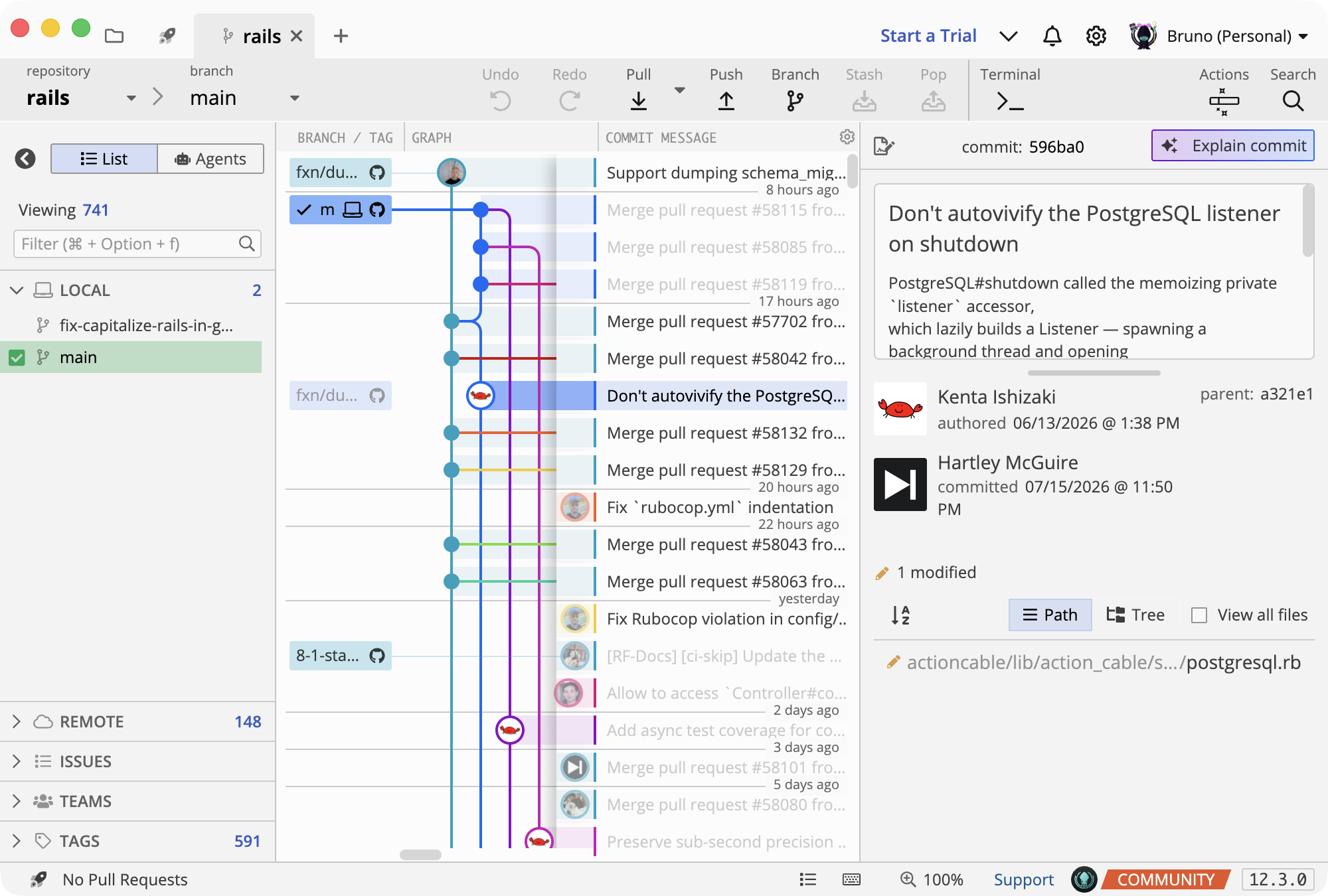
Task: Click the rocket icon beside No Pull Requests
Action: click(x=39, y=879)
